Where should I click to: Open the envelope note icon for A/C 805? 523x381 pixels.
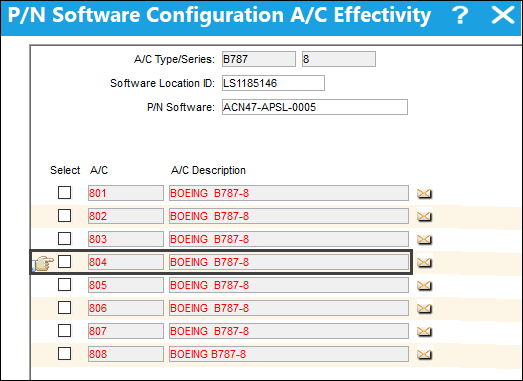pyautogui.click(x=425, y=286)
